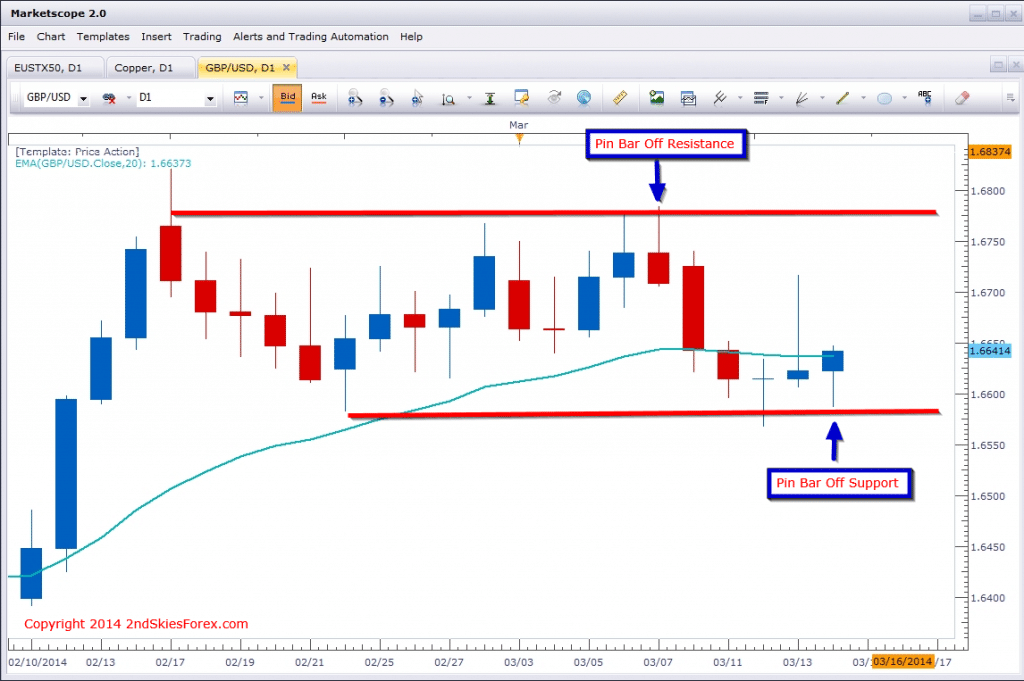Expand the linked-symbol icon's dropdown arrow
Screen dimensions: 1024x681
[x=129, y=98]
